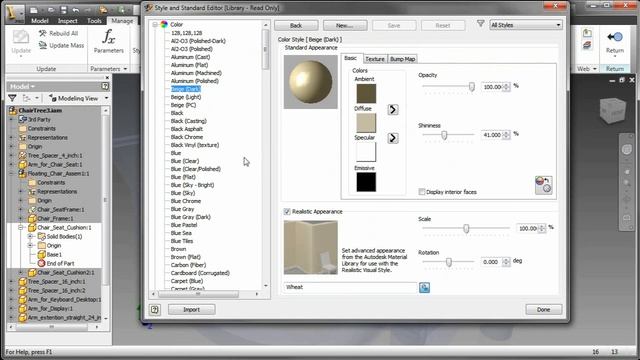Expand the Solid Bodies(1) node
Image resolution: width=640 pixels, height=360 pixels.
click(30, 236)
